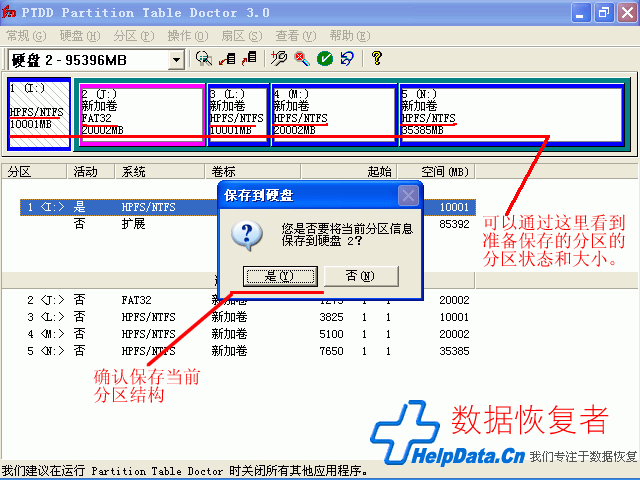Click the status bar recommendation message

[x=186, y=471]
